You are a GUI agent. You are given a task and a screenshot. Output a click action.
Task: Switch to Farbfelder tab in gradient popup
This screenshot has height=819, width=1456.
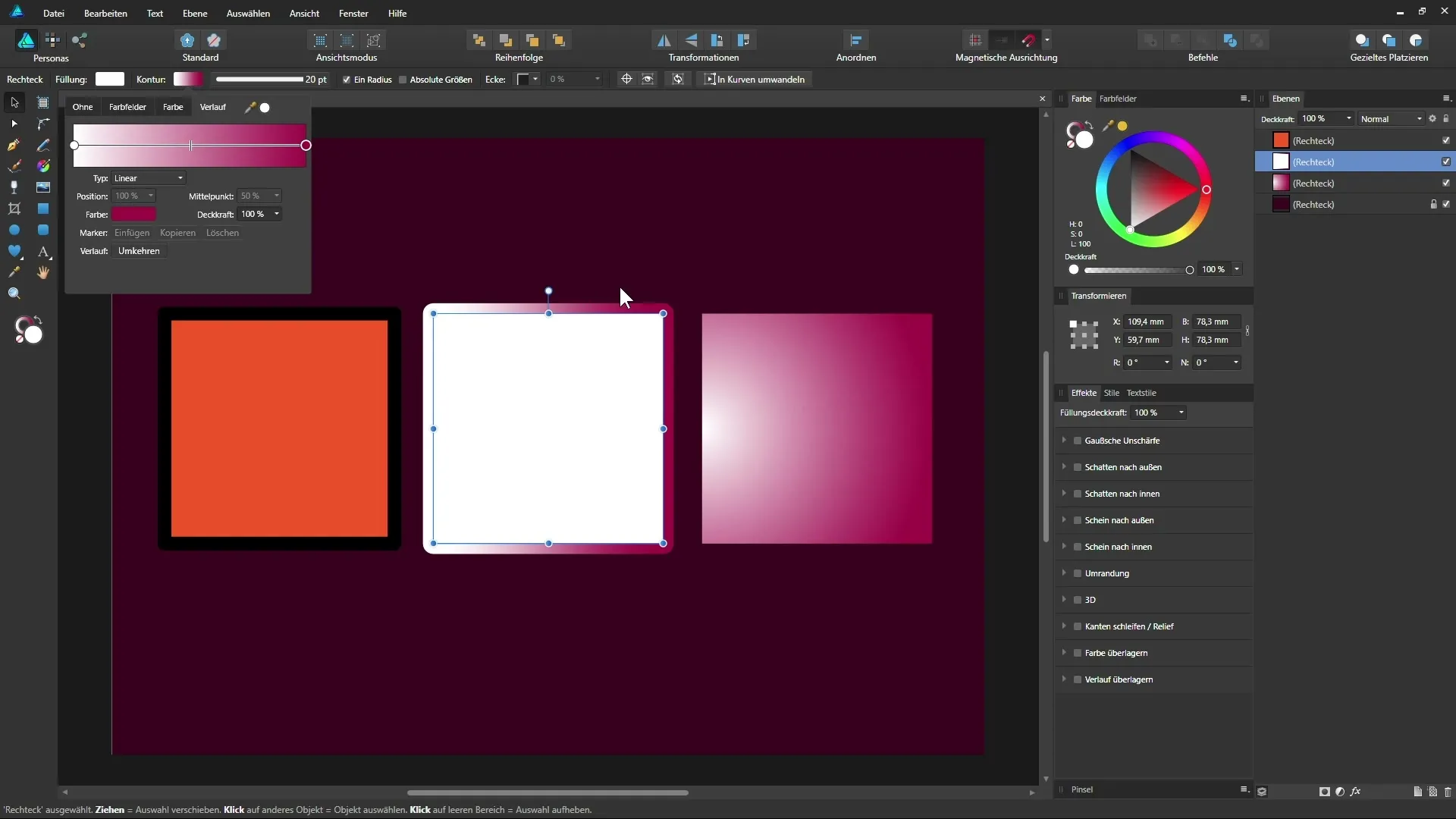pos(127,108)
